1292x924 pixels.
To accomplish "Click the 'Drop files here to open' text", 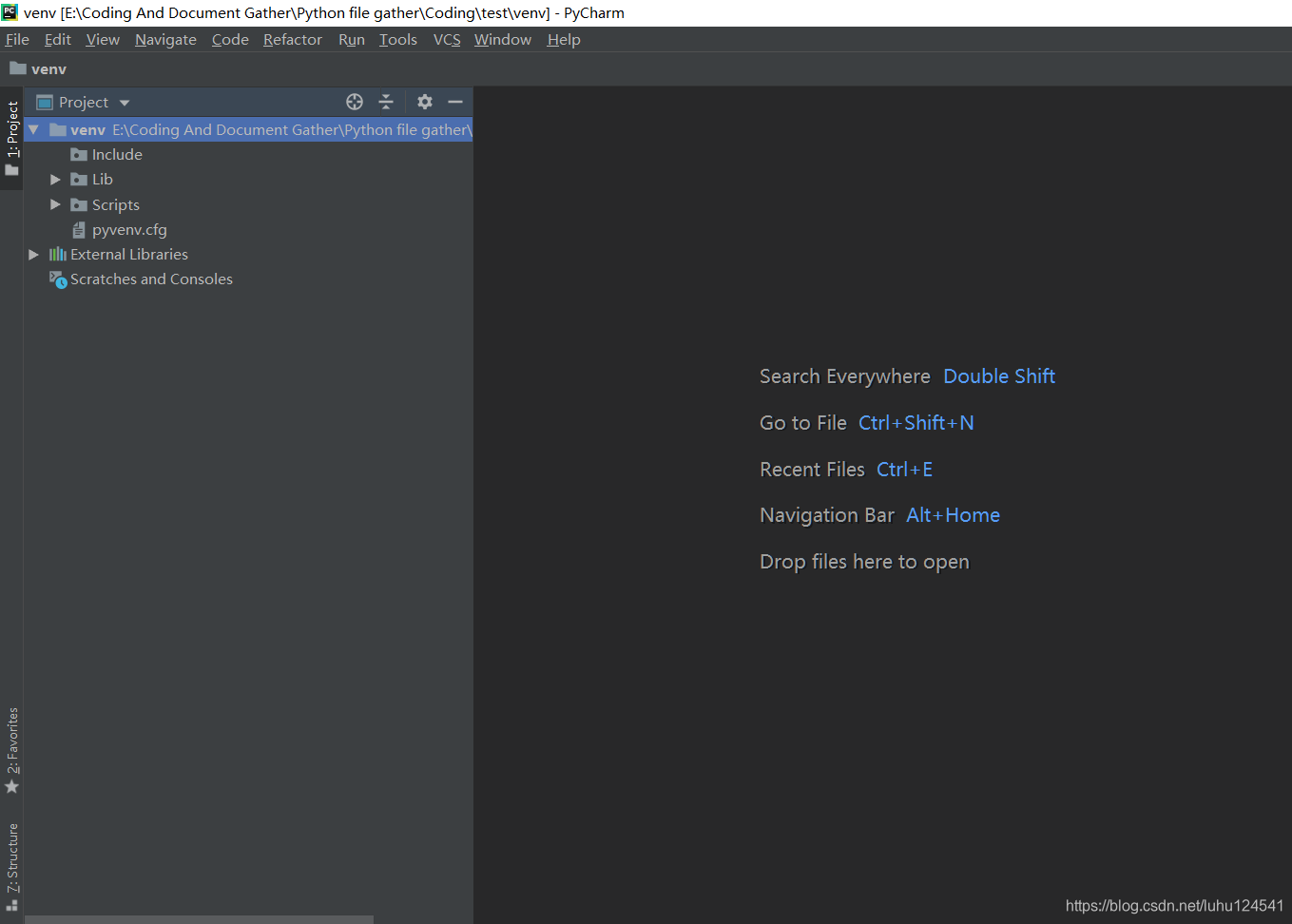I will 864,562.
